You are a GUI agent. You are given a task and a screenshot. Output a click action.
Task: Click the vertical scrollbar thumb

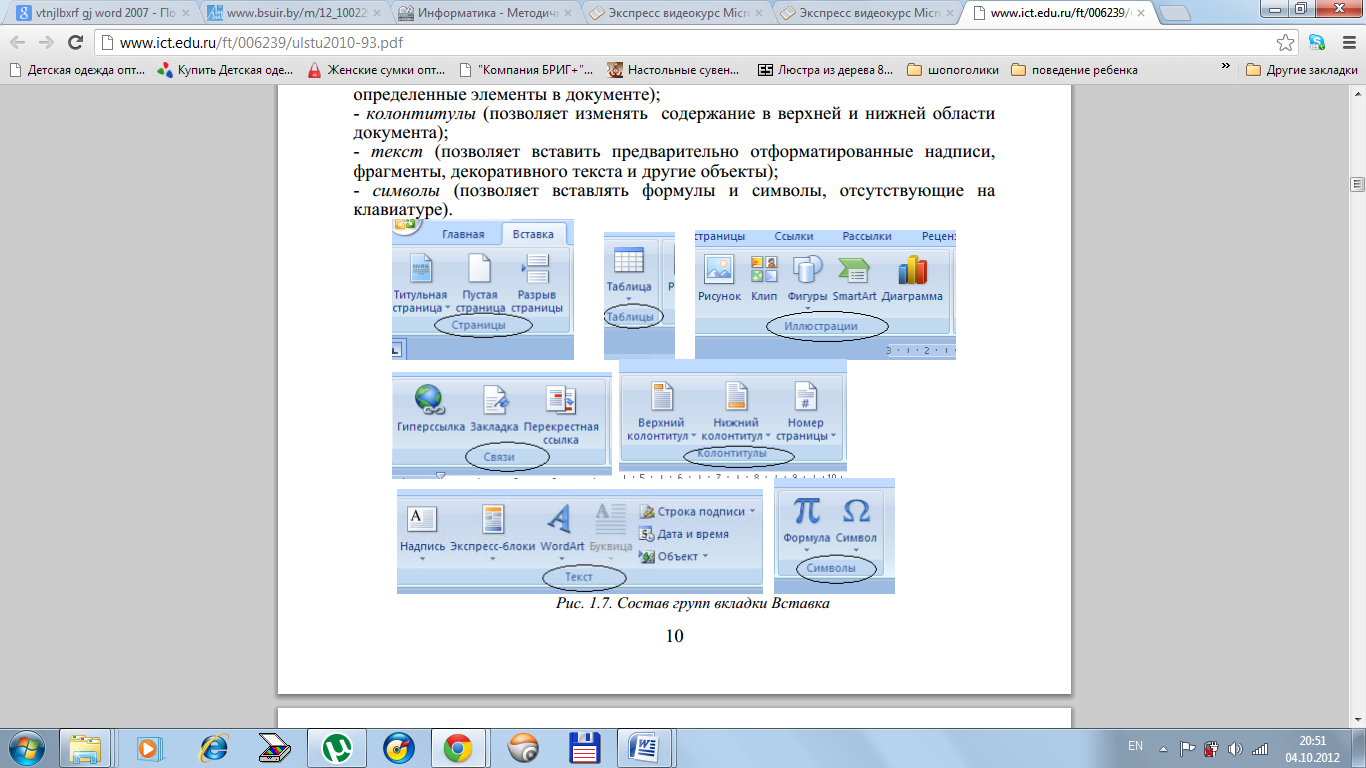point(1357,184)
